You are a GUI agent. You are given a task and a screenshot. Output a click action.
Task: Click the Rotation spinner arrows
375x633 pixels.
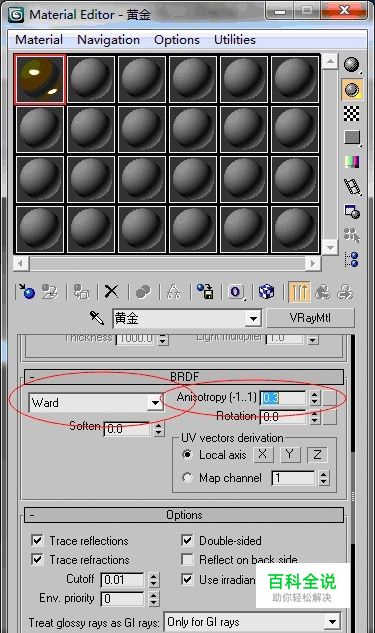pyautogui.click(x=314, y=417)
